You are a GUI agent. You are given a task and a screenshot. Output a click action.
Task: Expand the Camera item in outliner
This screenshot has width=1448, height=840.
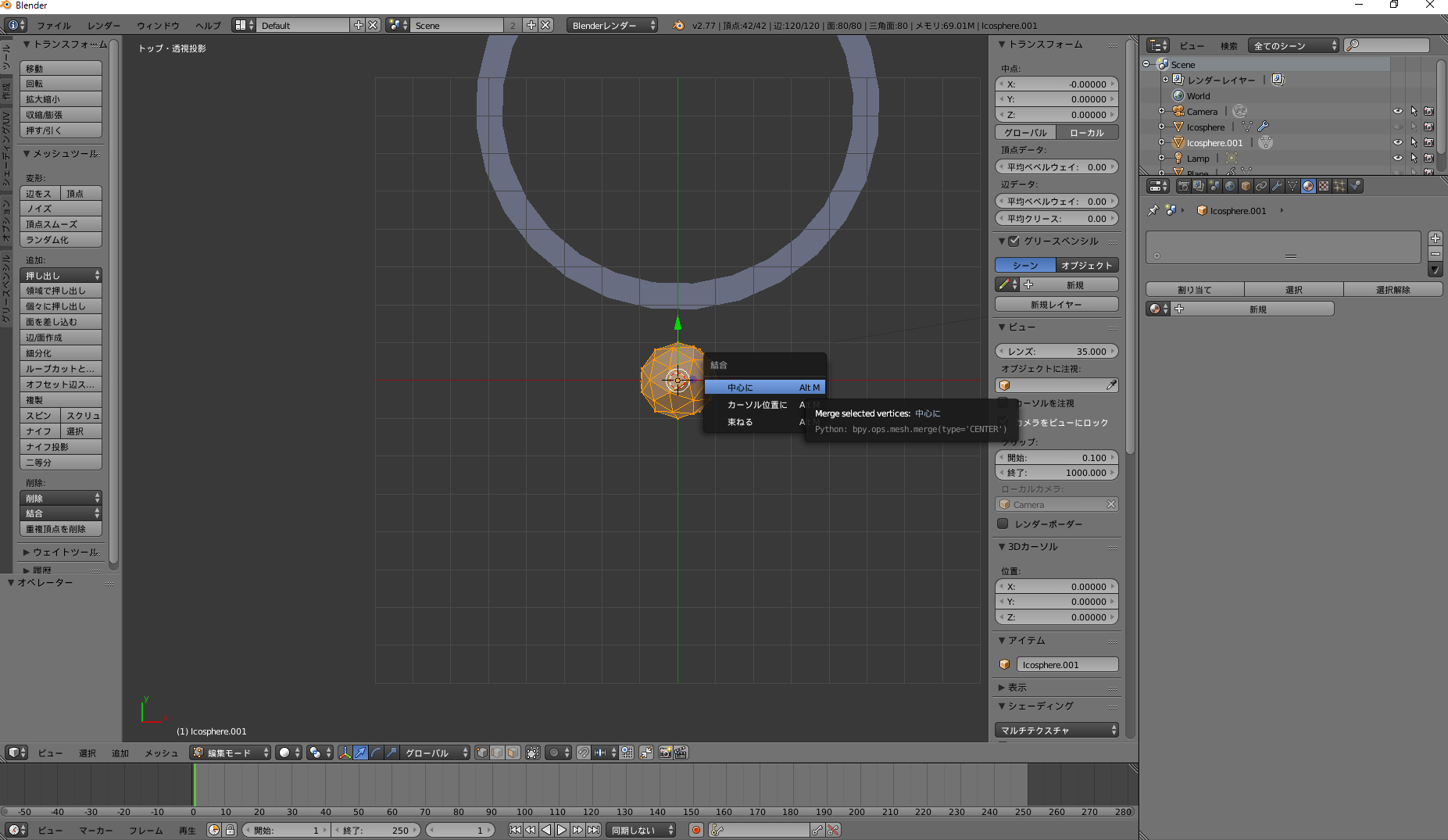[x=1162, y=111]
